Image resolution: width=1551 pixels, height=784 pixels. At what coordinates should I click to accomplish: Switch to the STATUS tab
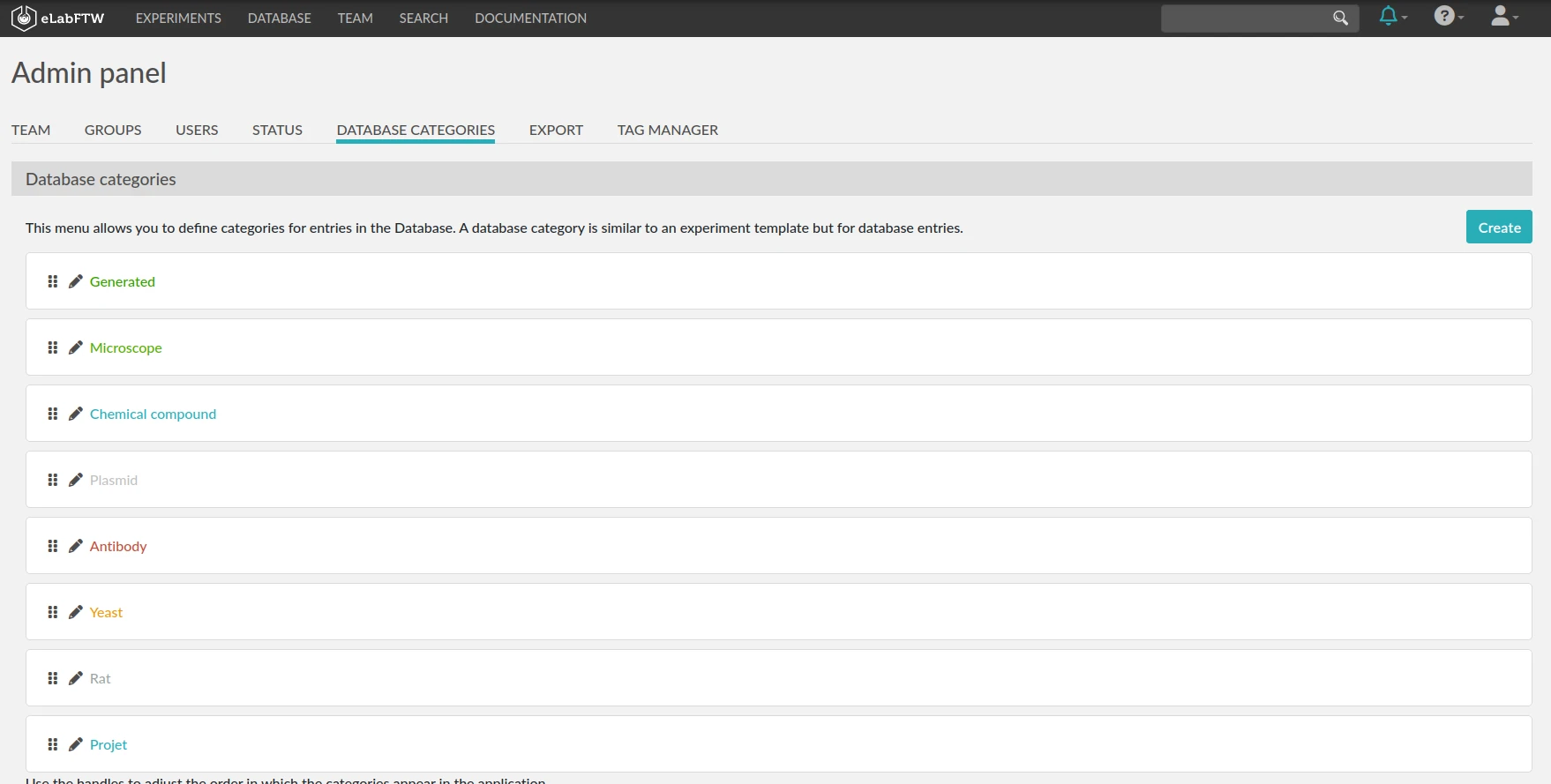click(x=277, y=130)
